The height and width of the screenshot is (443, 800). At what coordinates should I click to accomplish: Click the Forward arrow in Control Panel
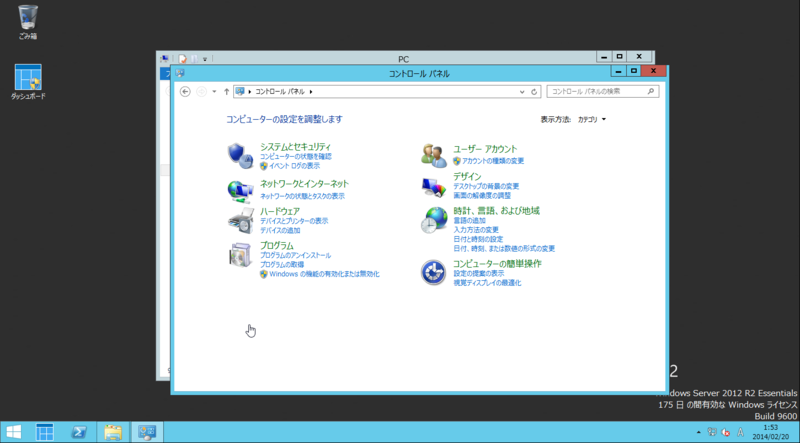[x=202, y=91]
